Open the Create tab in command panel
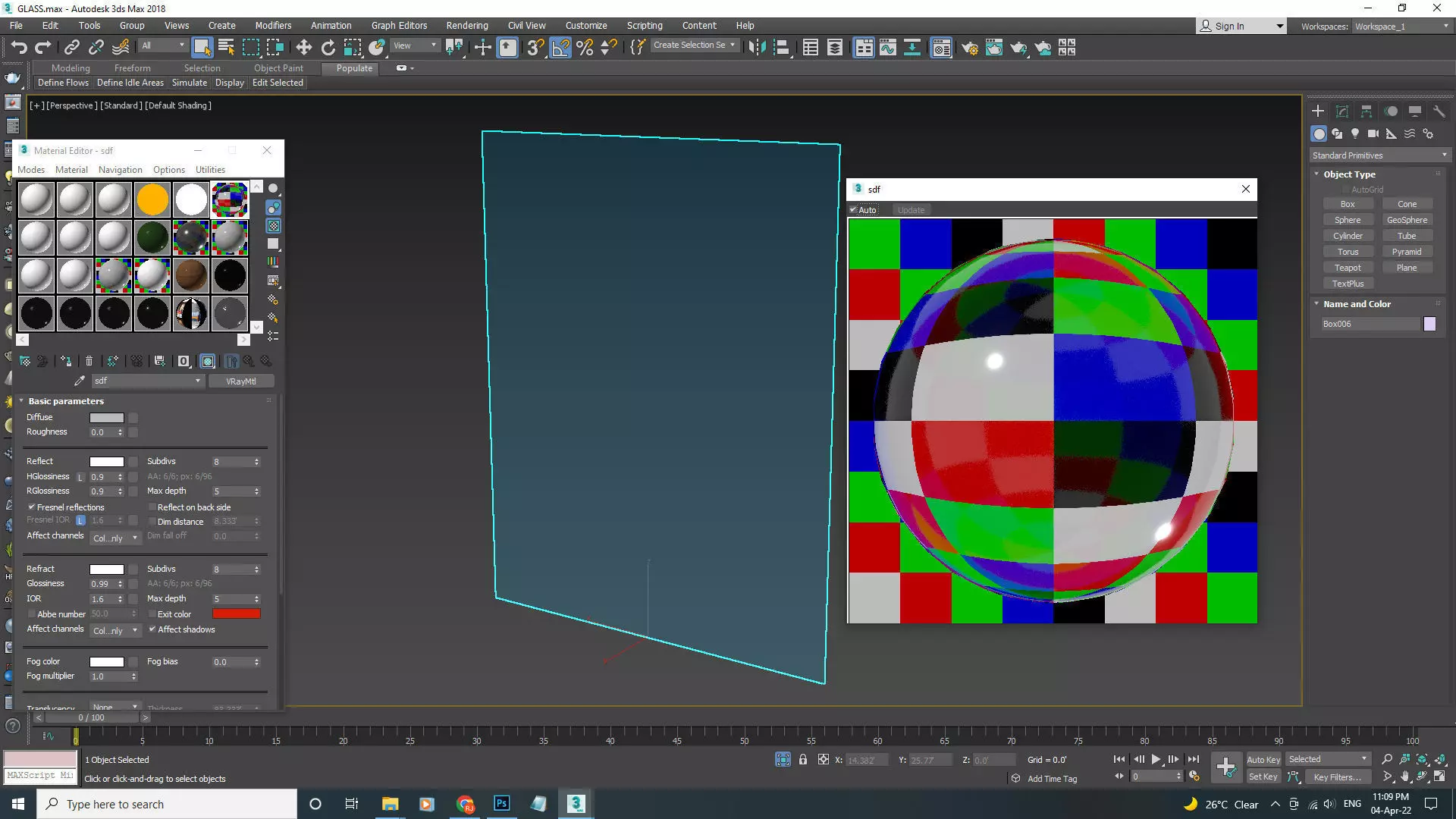 click(x=1318, y=111)
